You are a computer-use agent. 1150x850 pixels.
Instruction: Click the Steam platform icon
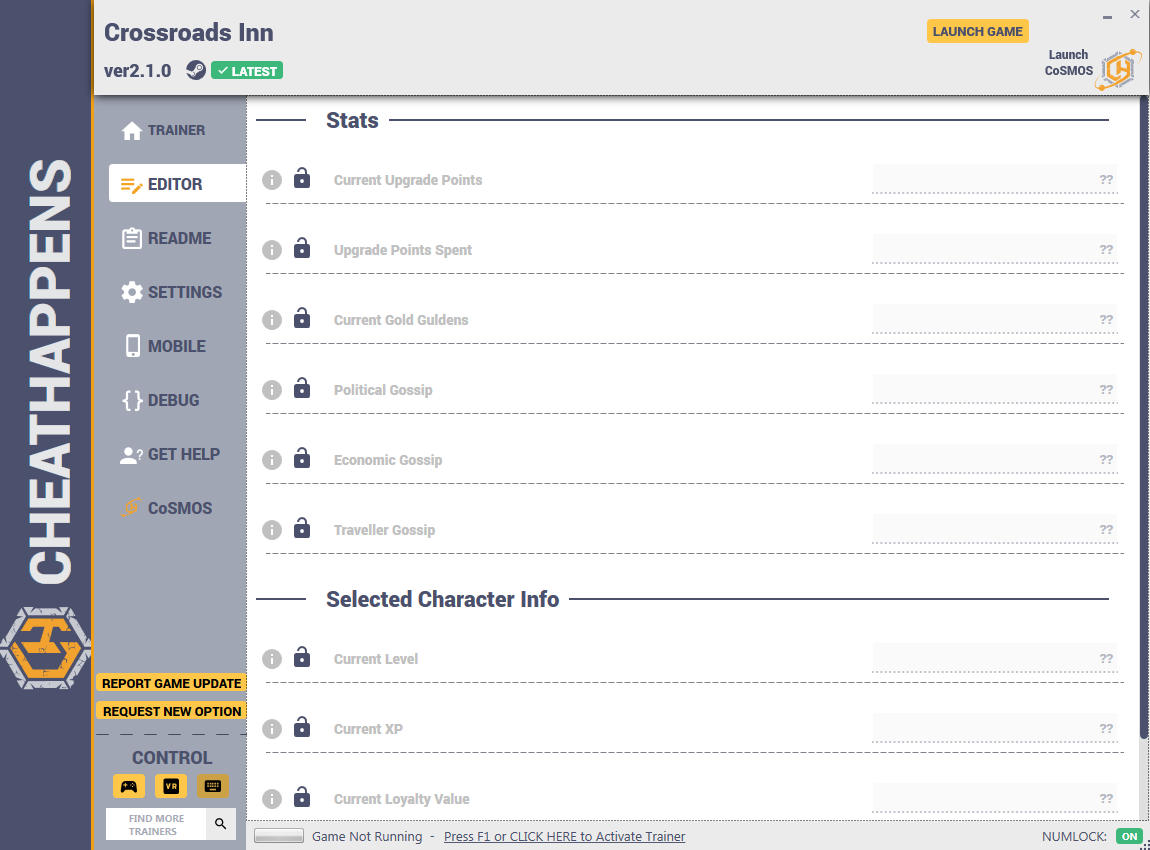196,70
